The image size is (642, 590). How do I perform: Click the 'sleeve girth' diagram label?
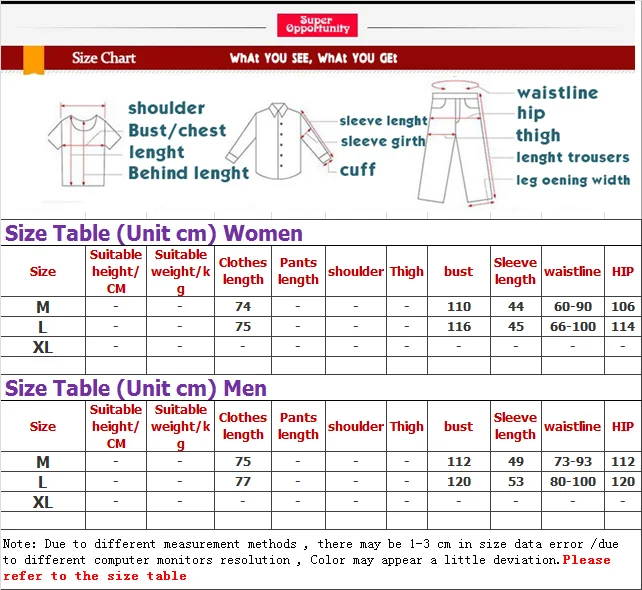[383, 141]
